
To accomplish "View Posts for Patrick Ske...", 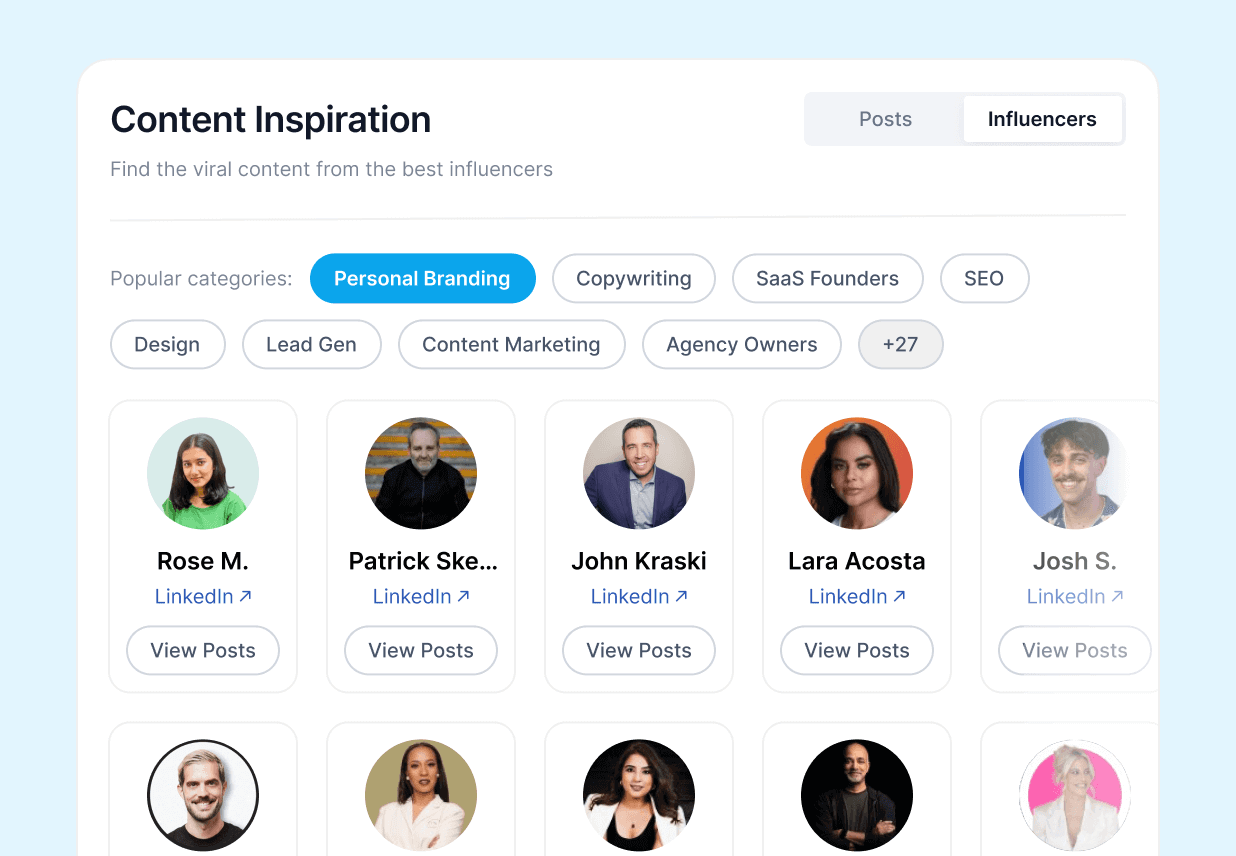I will click(421, 651).
